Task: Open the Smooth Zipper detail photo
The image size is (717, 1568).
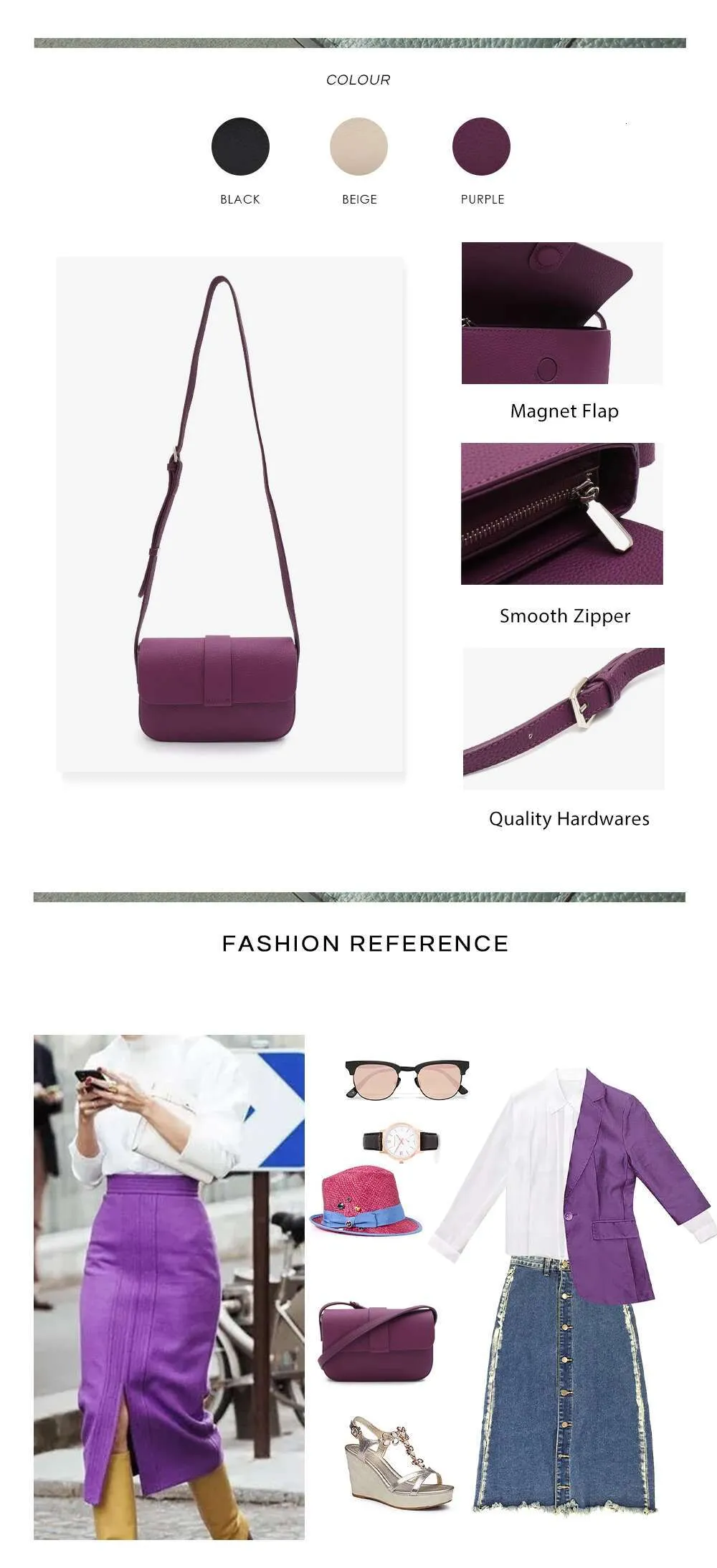Action: [562, 513]
